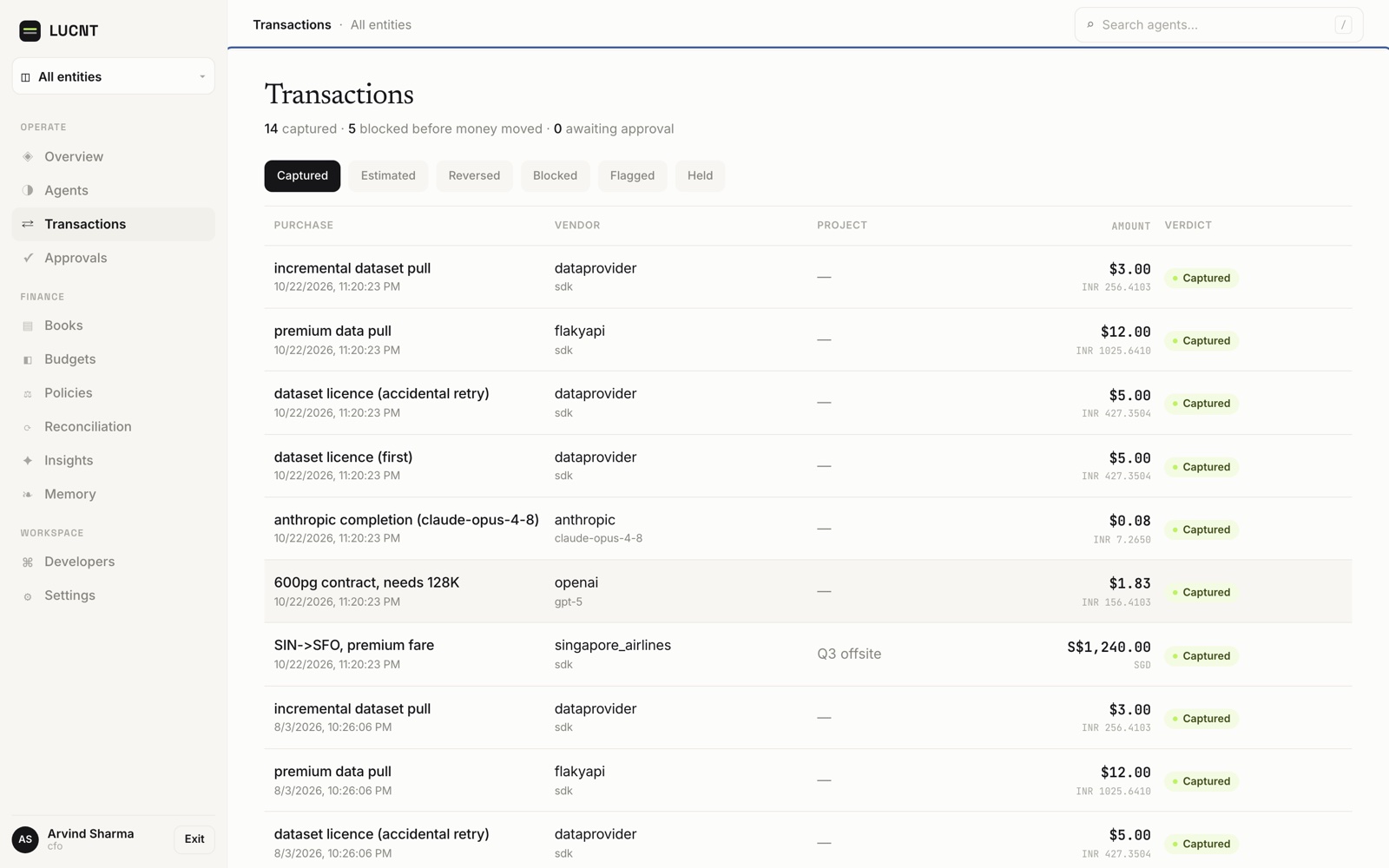This screenshot has height=868, width=1389.
Task: Click the Transactions arrows icon in sidebar
Action: tap(28, 224)
